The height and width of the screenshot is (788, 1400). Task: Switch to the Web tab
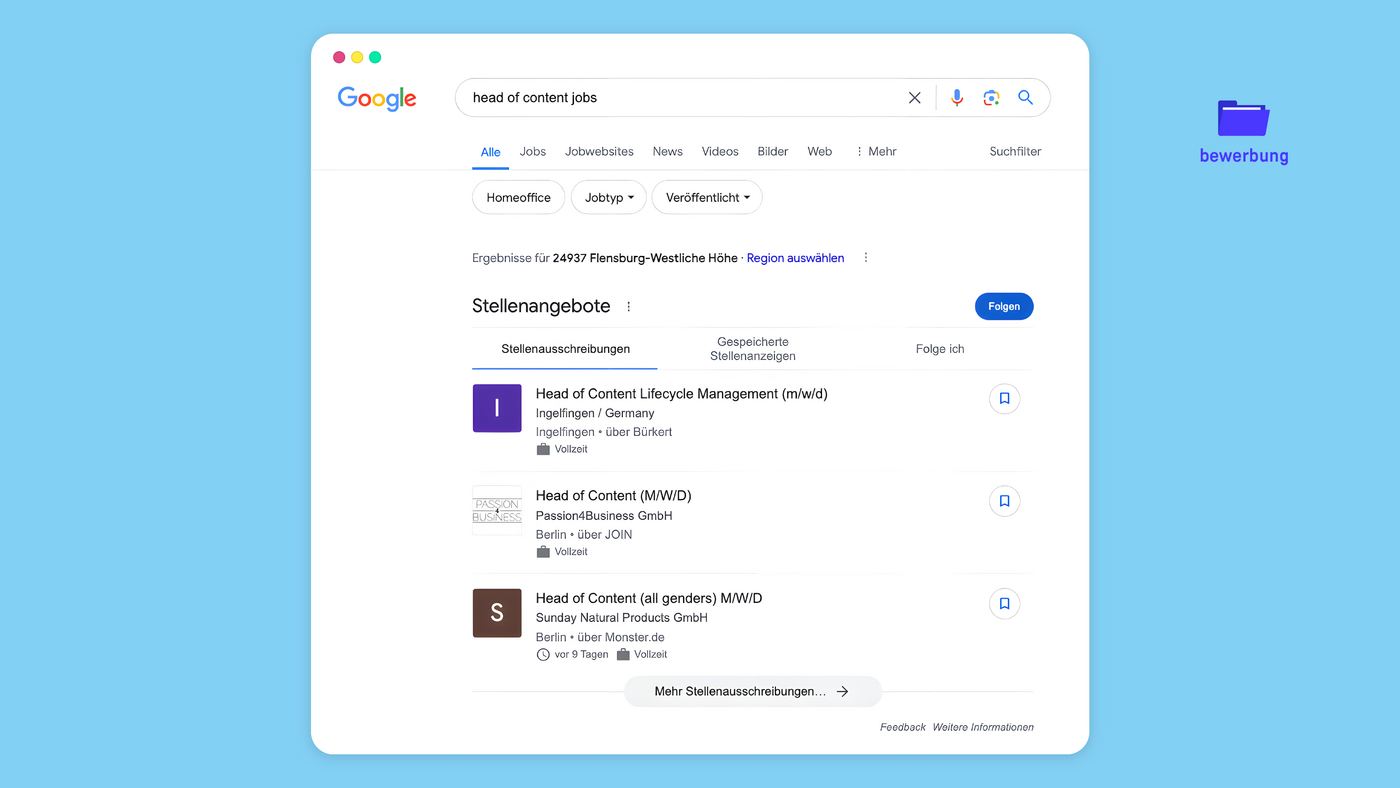pos(820,152)
